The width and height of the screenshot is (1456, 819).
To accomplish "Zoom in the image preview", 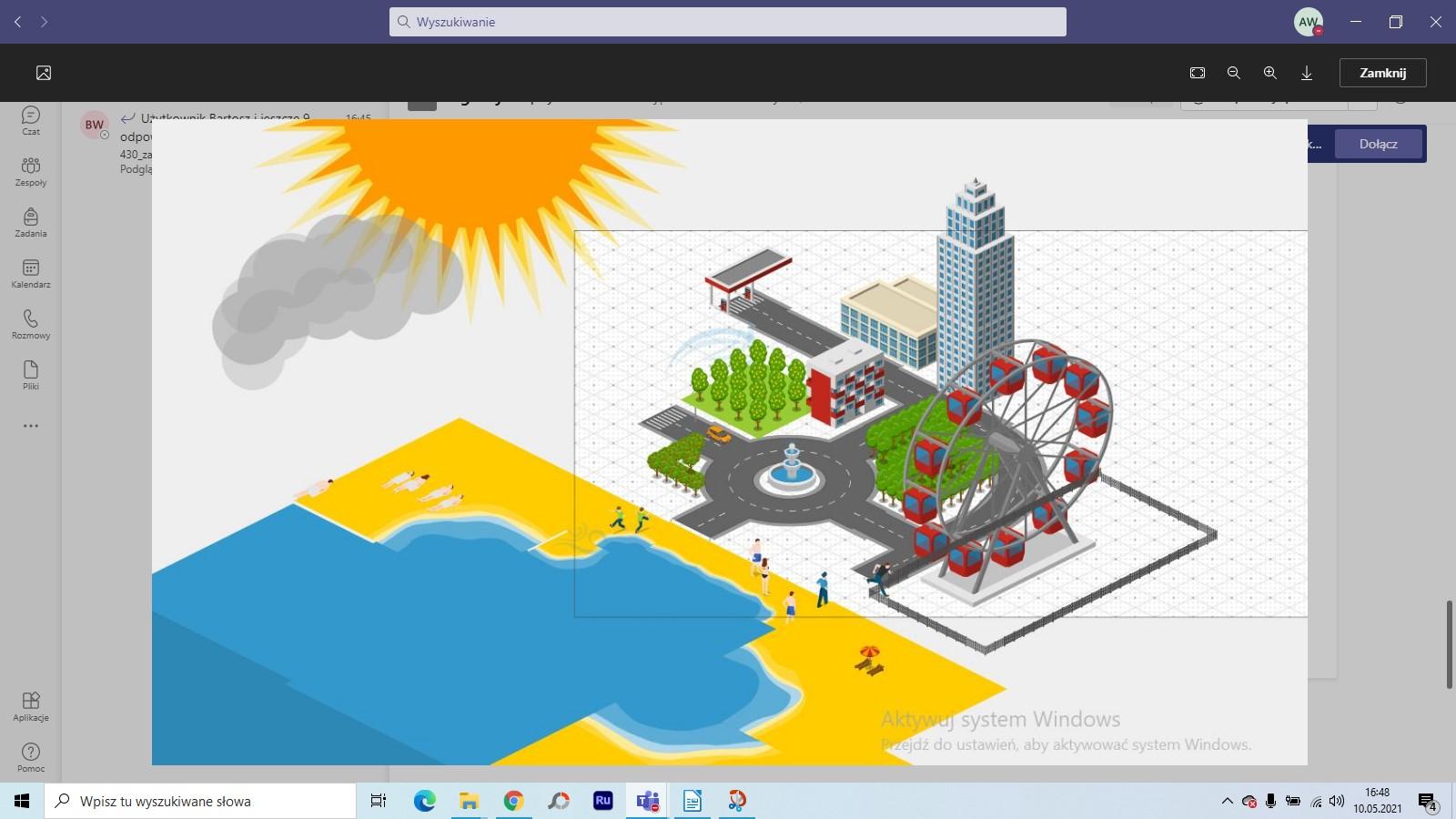I will tap(1270, 73).
